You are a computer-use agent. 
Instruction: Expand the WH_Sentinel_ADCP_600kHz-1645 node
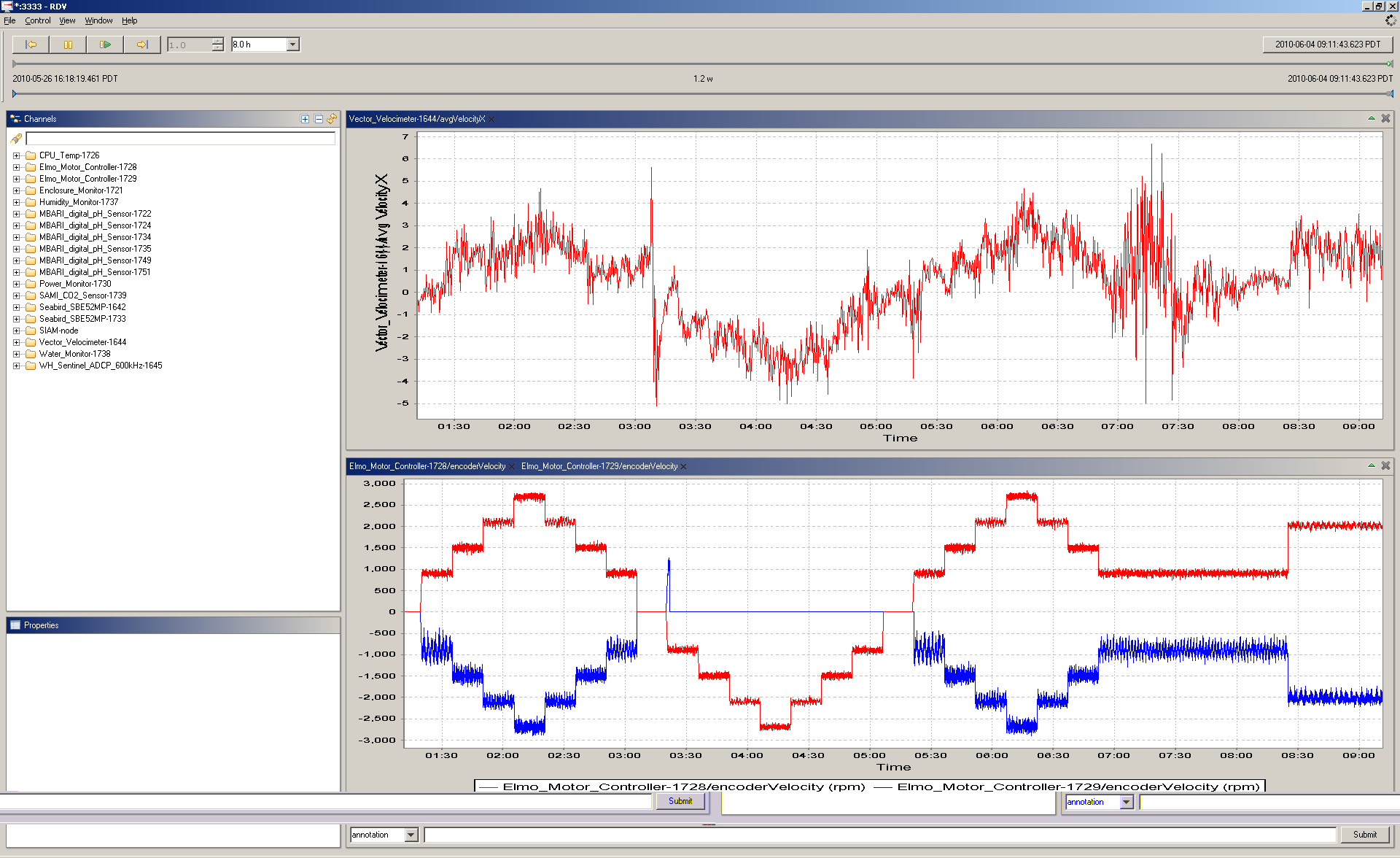tap(16, 366)
